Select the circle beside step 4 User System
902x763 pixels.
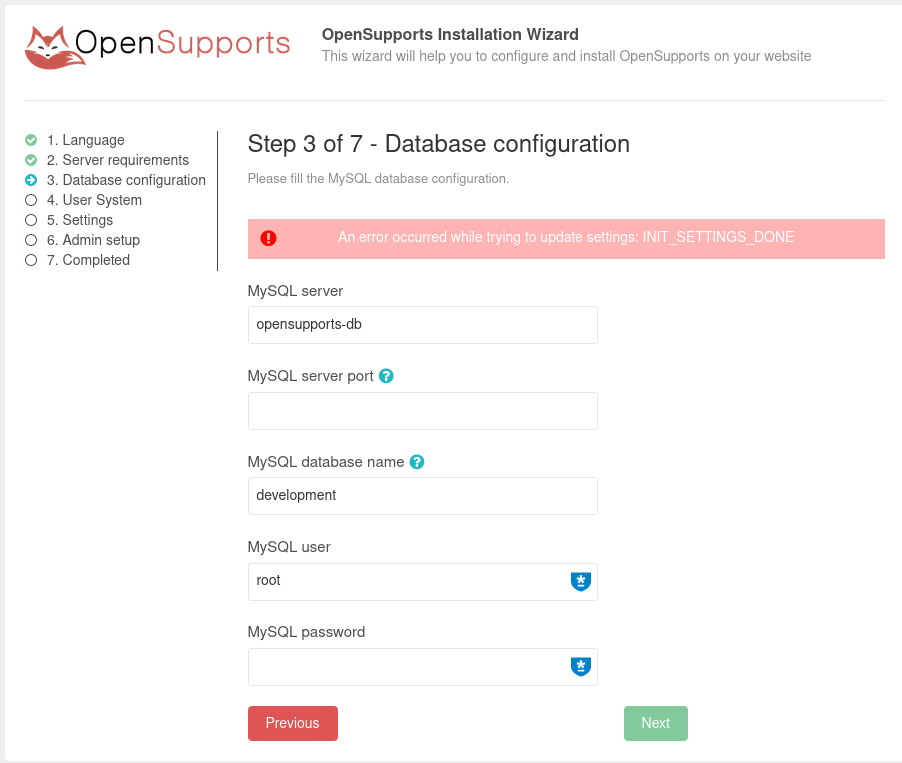point(31,200)
